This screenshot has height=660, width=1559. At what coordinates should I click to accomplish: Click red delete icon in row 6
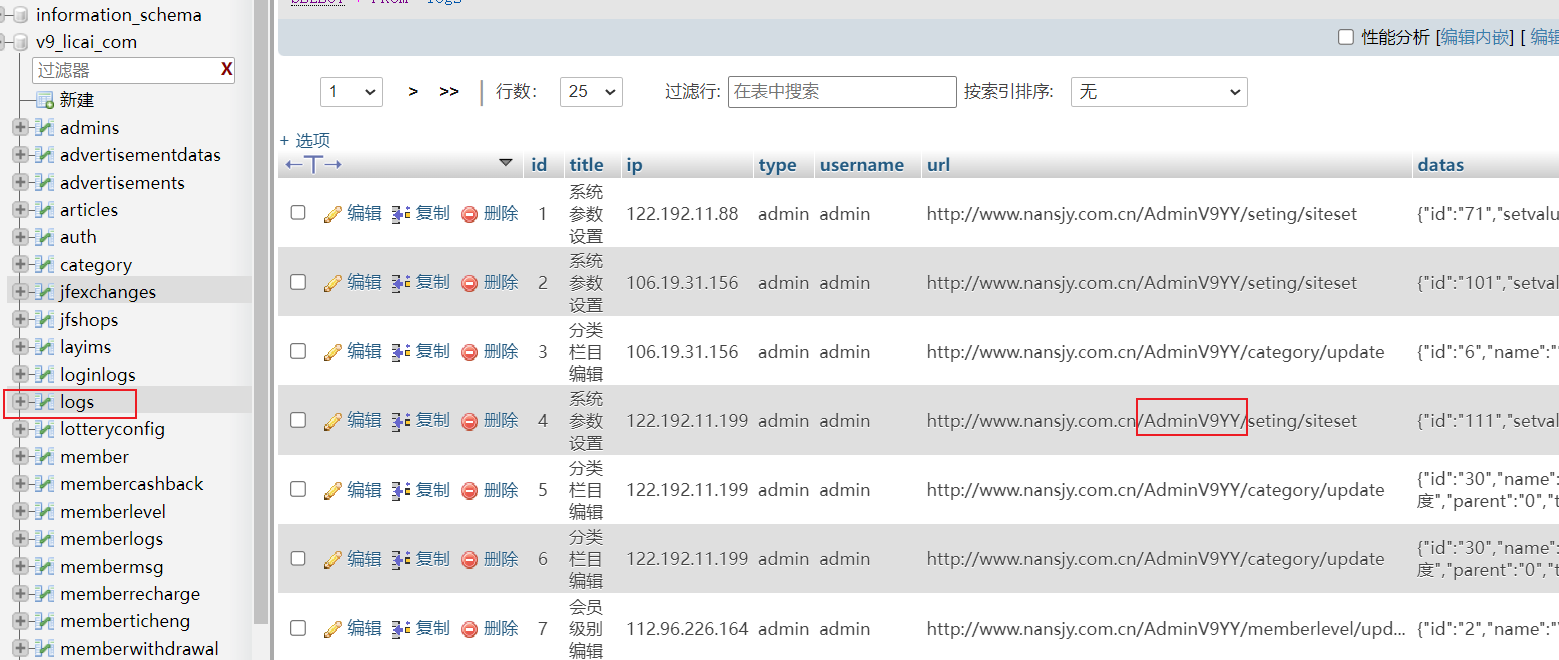point(470,559)
